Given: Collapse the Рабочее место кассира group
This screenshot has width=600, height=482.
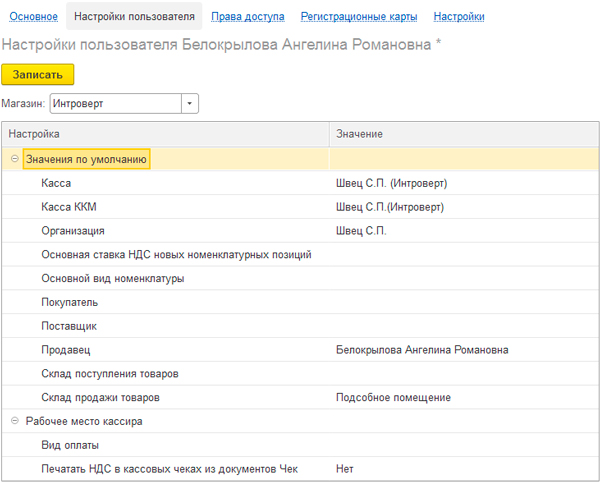Looking at the screenshot, I should click(x=15, y=421).
